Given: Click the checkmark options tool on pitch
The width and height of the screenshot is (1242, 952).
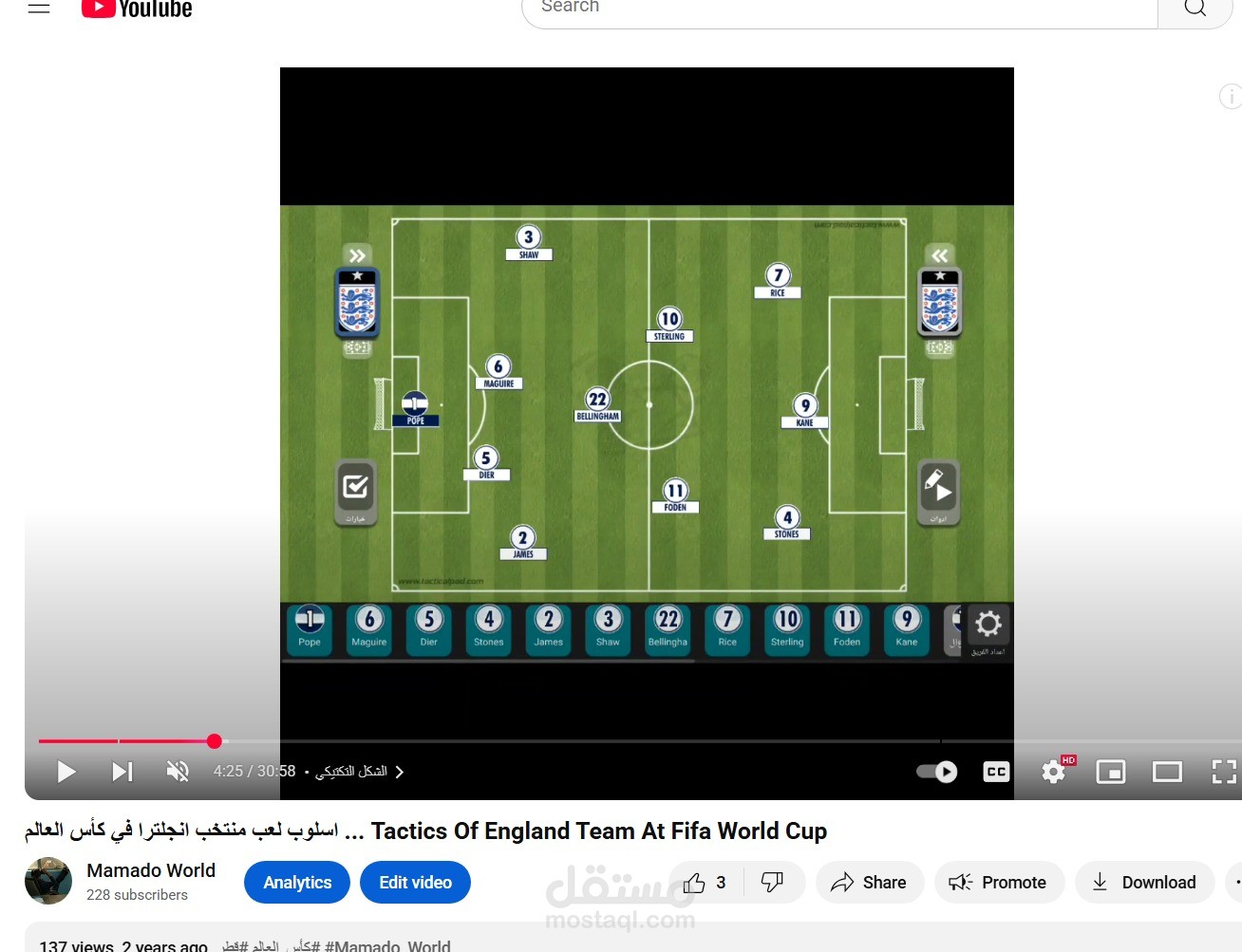Looking at the screenshot, I should coord(355,491).
